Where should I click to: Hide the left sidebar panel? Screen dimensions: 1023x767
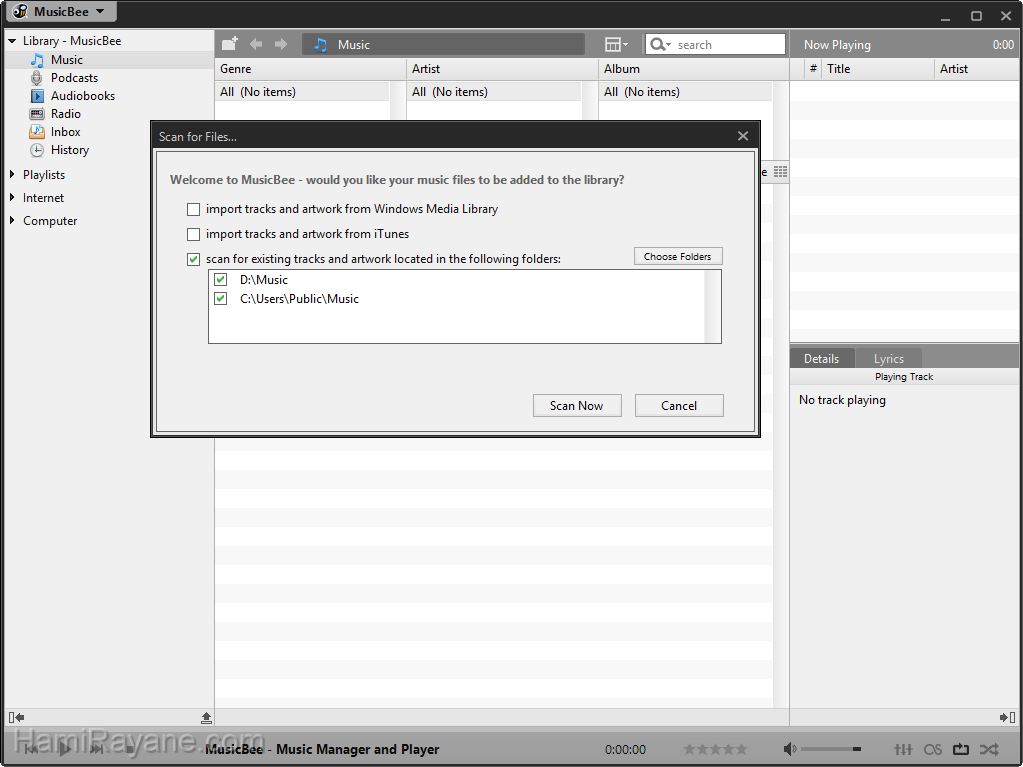pyautogui.click(x=16, y=717)
